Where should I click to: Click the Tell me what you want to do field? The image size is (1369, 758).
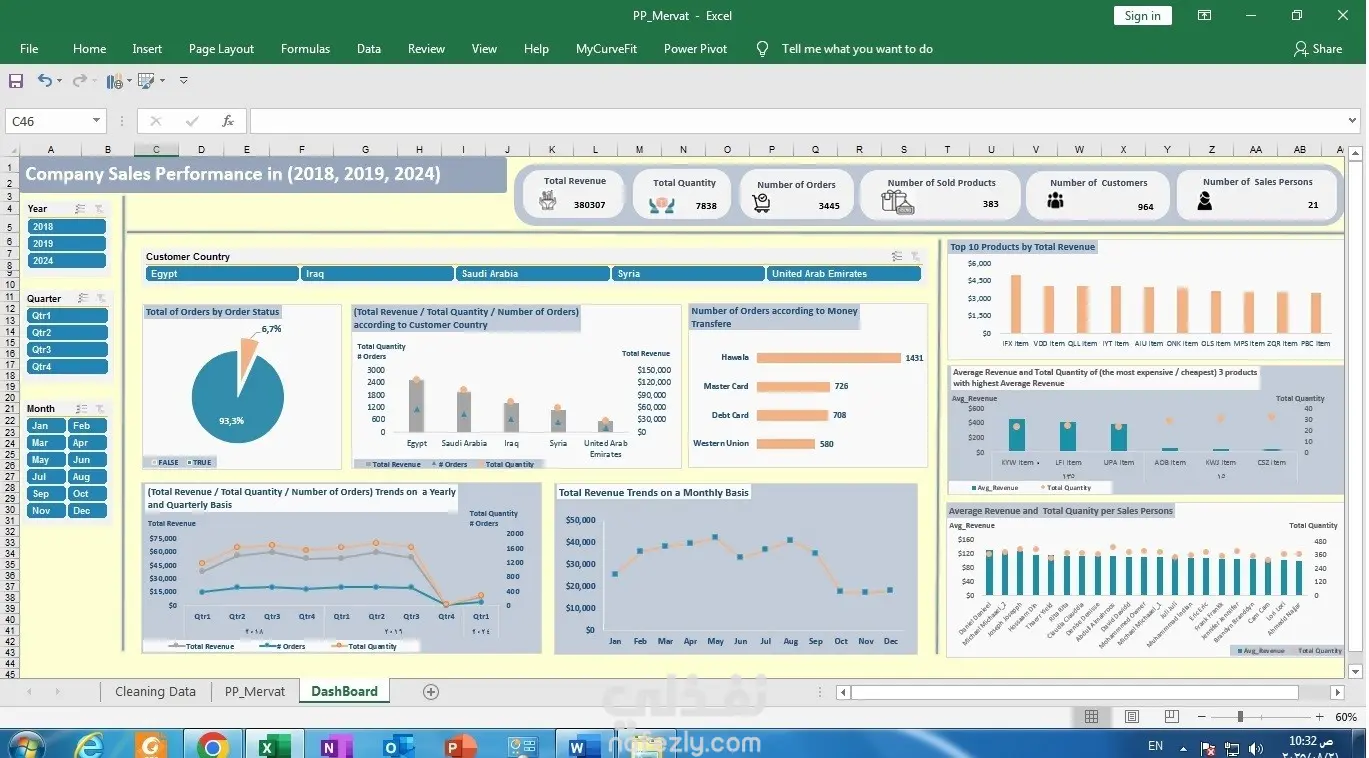coord(857,49)
